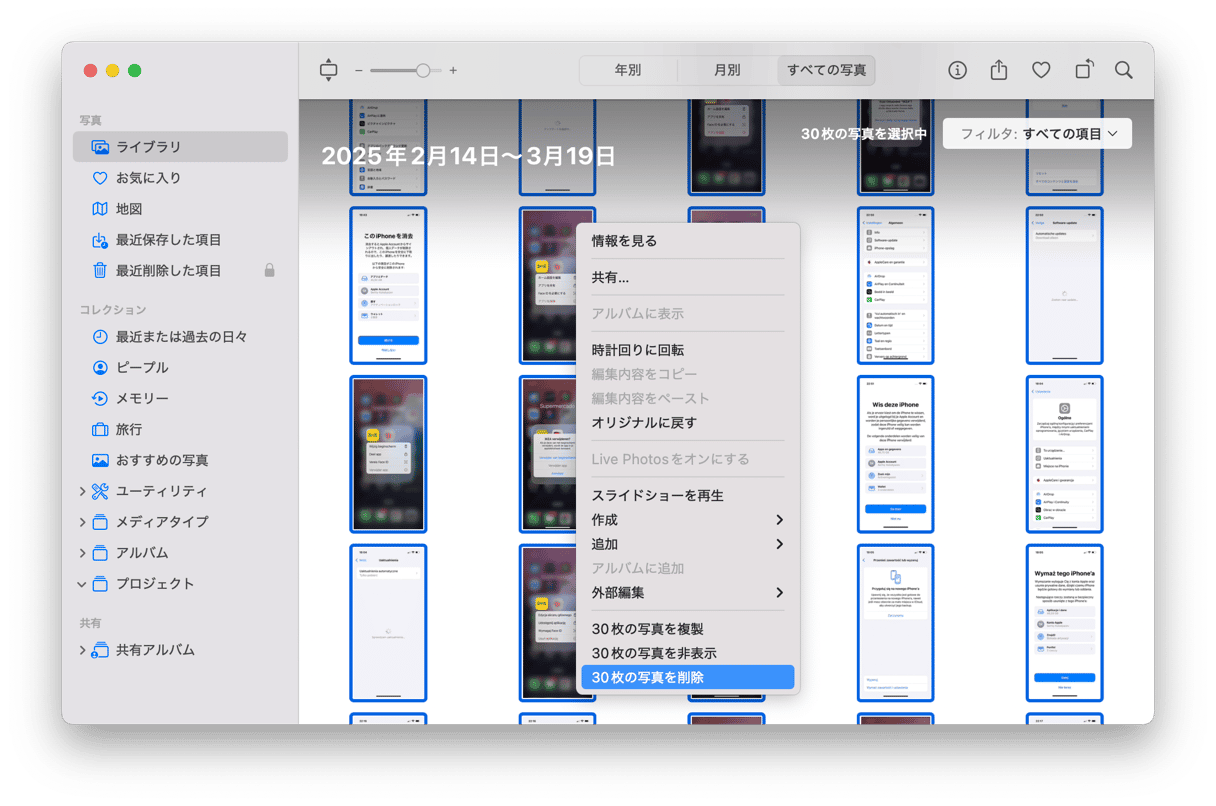Open the share icon in toolbar

[998, 70]
